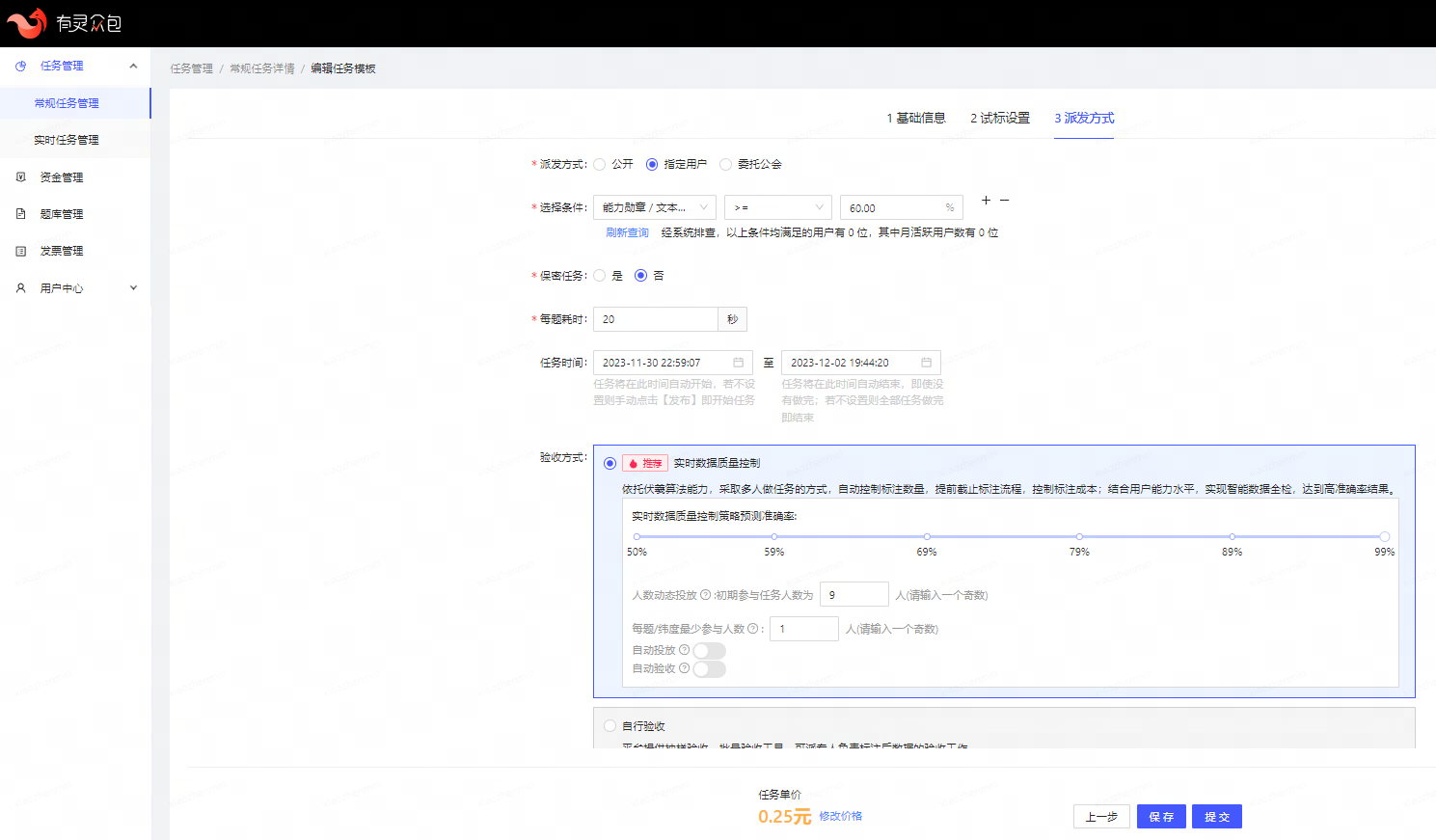1436x840 pixels.
Task: Click the 资金管理 sidebar icon
Action: click(x=21, y=177)
